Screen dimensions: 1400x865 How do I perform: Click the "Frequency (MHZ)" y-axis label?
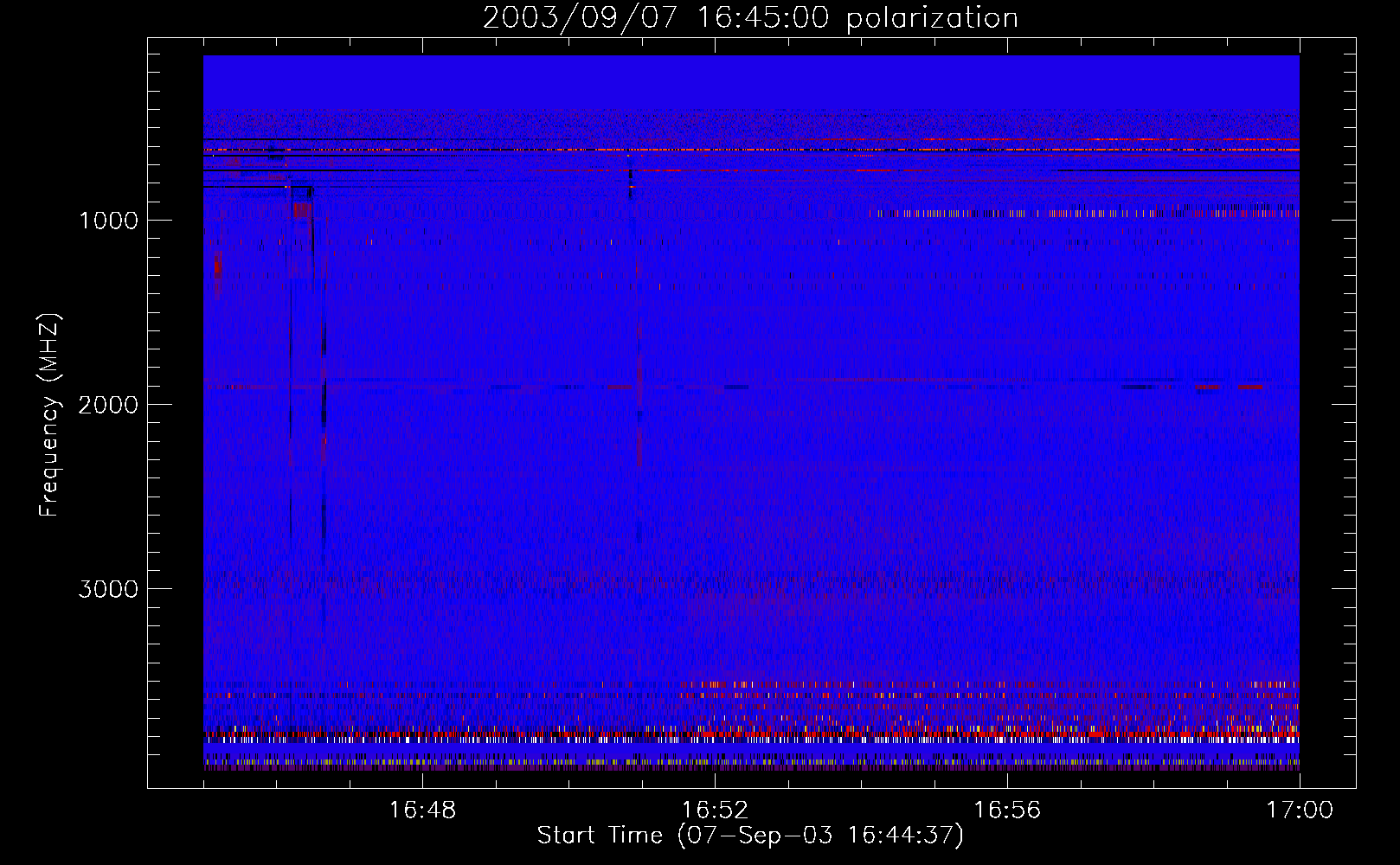pos(50,414)
